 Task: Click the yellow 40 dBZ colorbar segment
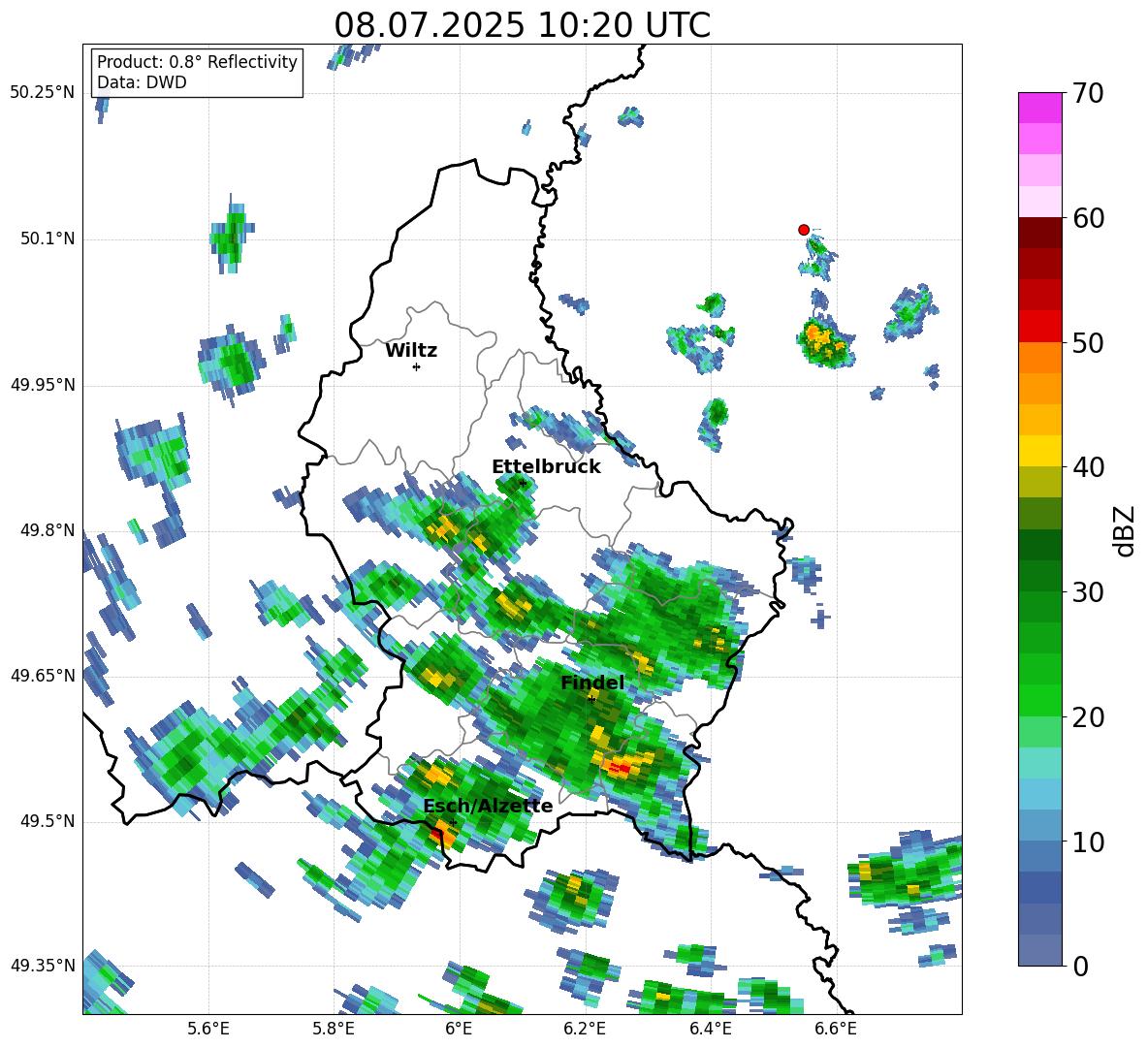coord(1039,451)
